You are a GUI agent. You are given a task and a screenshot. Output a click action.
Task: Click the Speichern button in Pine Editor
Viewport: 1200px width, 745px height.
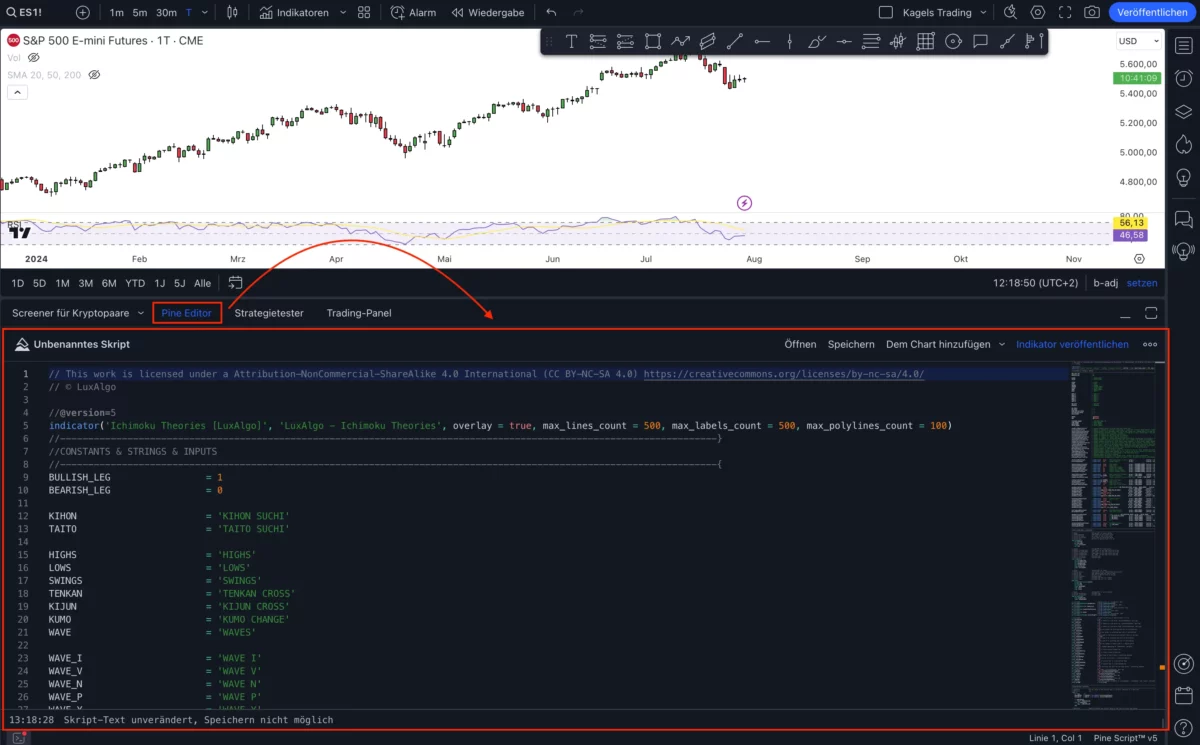[851, 344]
